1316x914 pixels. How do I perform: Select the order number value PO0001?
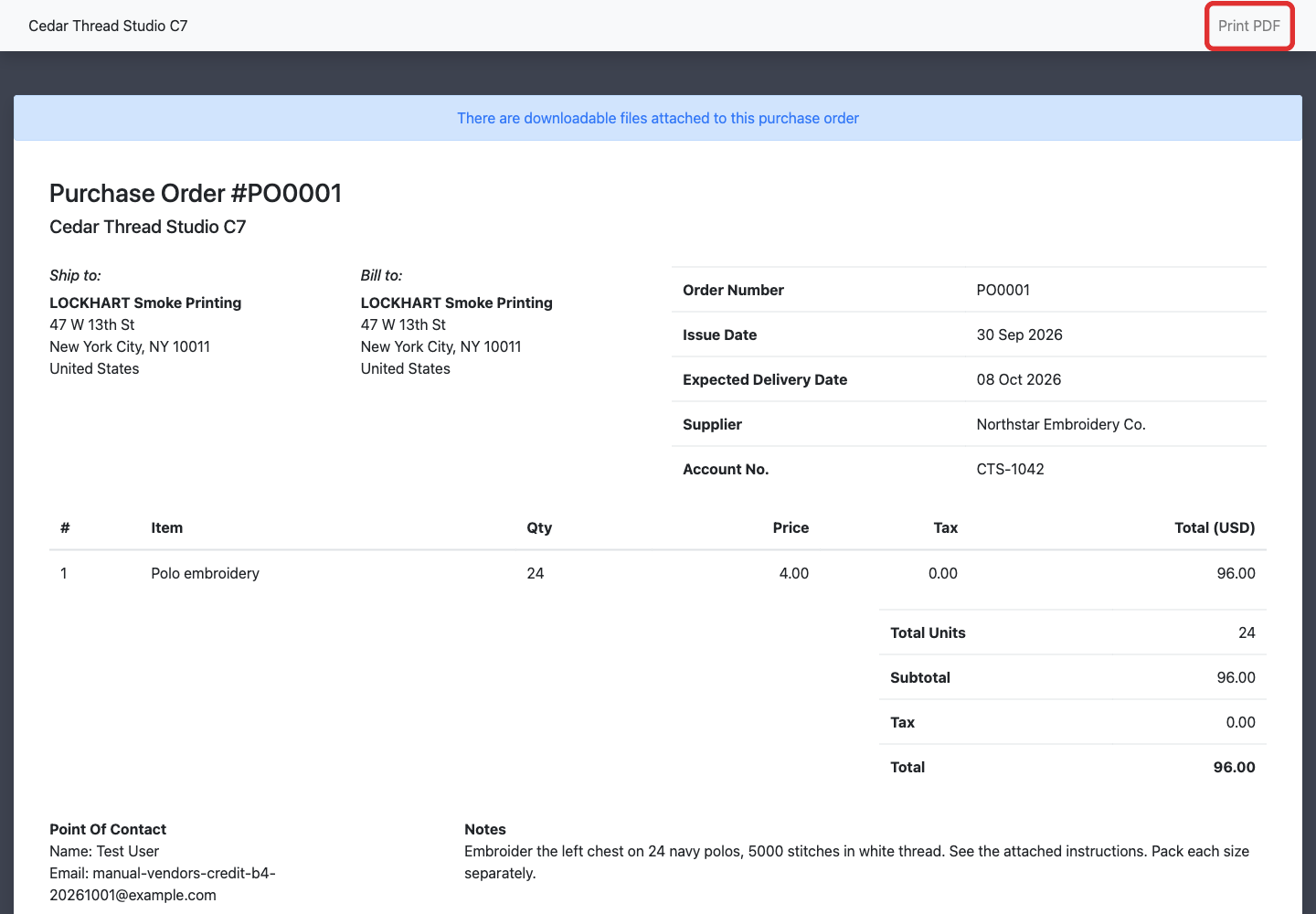click(x=1003, y=290)
